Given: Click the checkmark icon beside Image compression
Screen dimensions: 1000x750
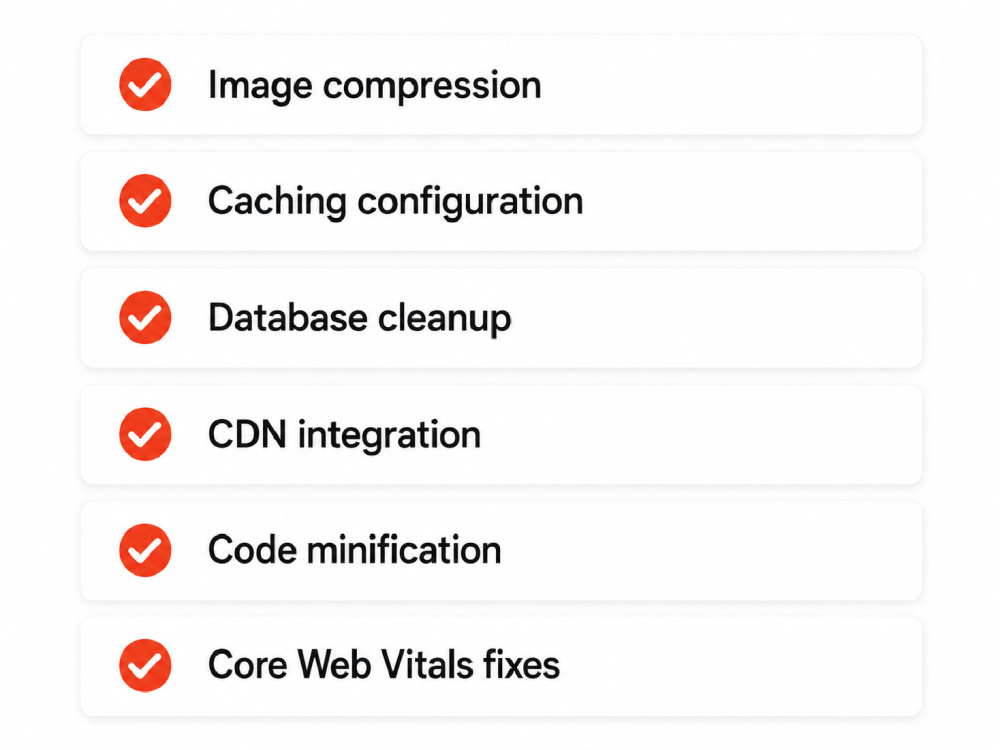Looking at the screenshot, I should click(x=145, y=84).
